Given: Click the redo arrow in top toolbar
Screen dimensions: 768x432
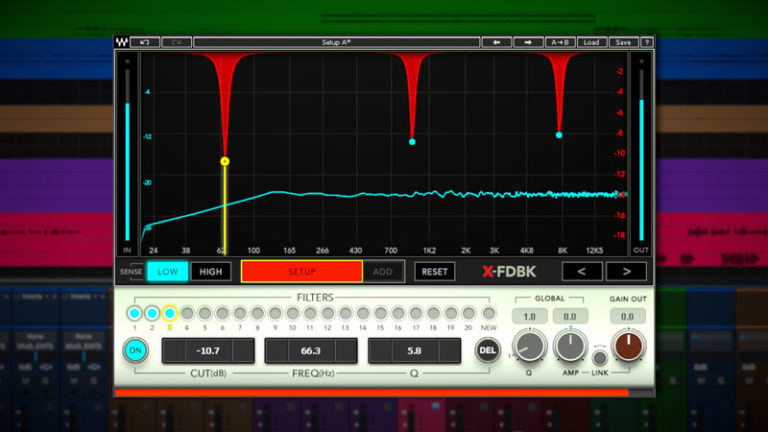Looking at the screenshot, I should pos(176,43).
